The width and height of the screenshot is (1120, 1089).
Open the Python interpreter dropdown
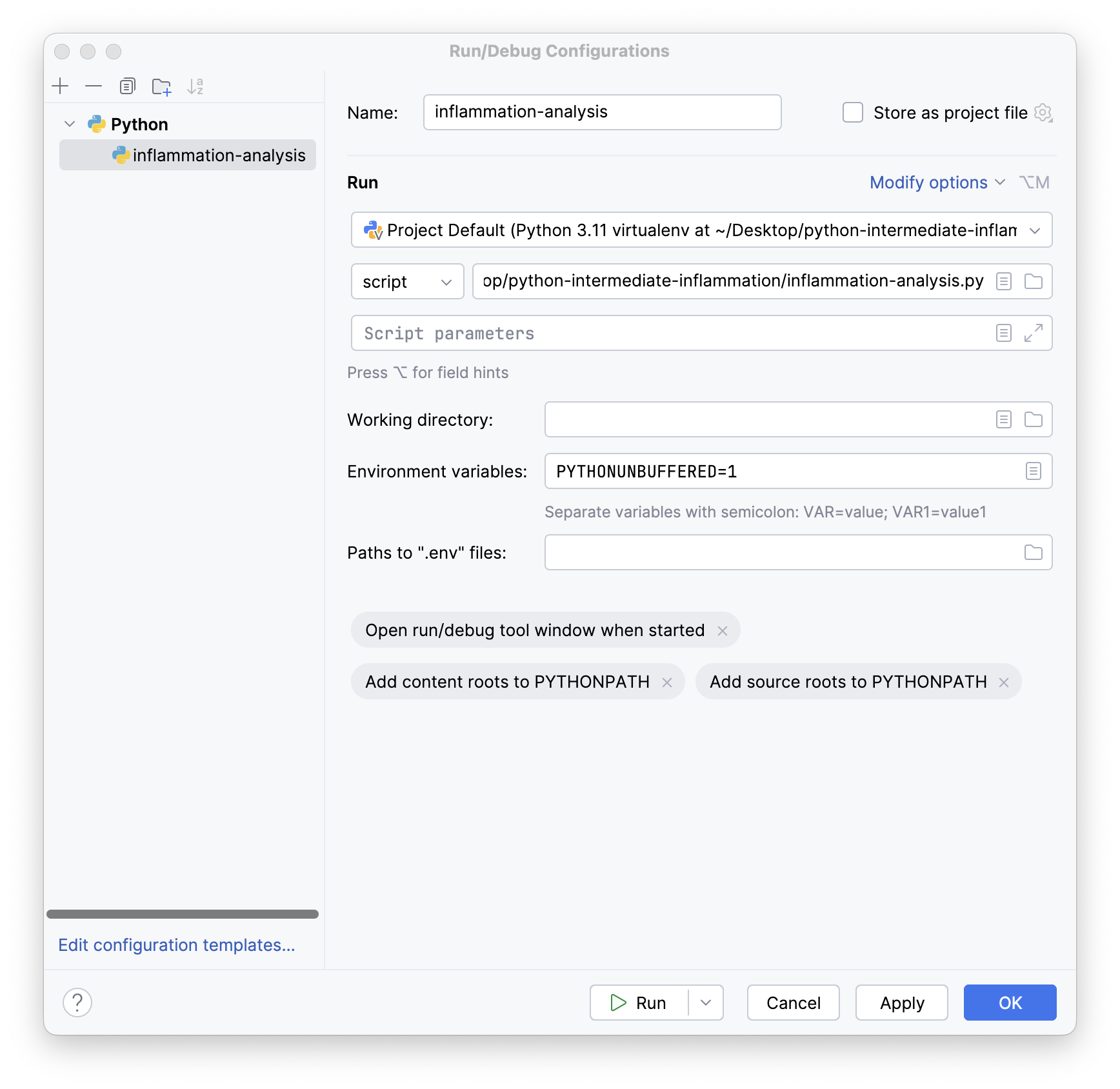point(1034,230)
